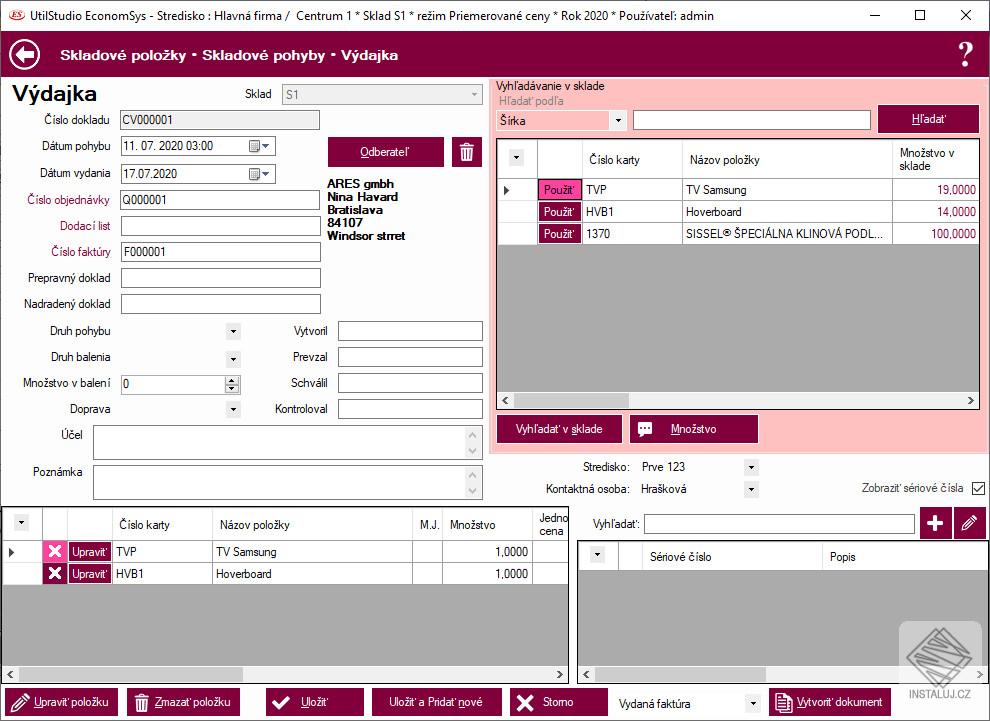Click the plus icon to add serial number

click(936, 523)
